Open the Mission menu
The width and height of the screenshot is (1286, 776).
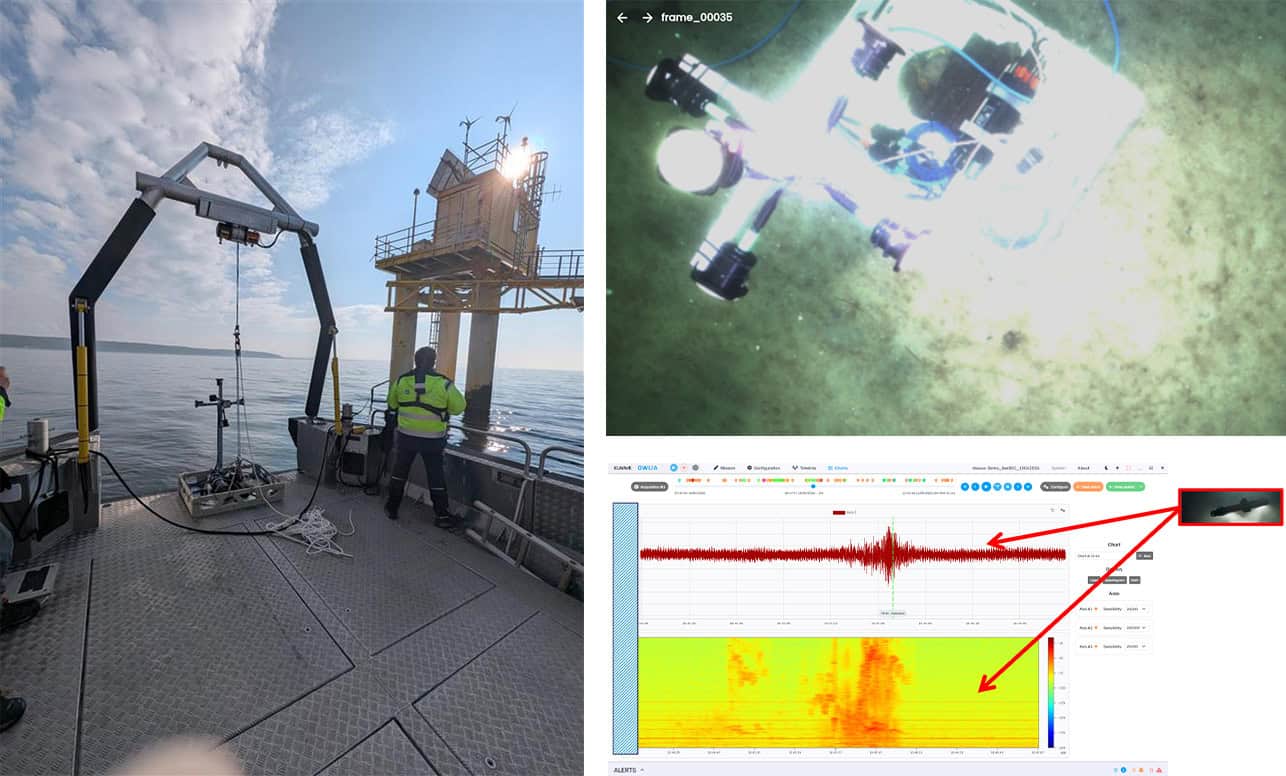coord(724,468)
